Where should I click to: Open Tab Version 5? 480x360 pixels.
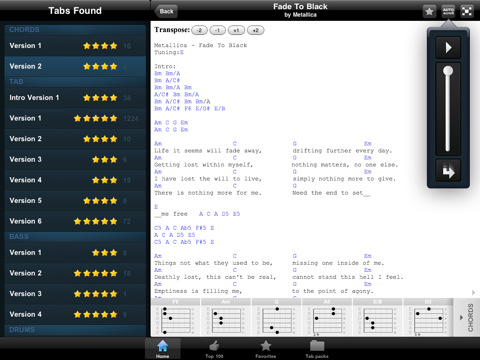[x=75, y=201]
